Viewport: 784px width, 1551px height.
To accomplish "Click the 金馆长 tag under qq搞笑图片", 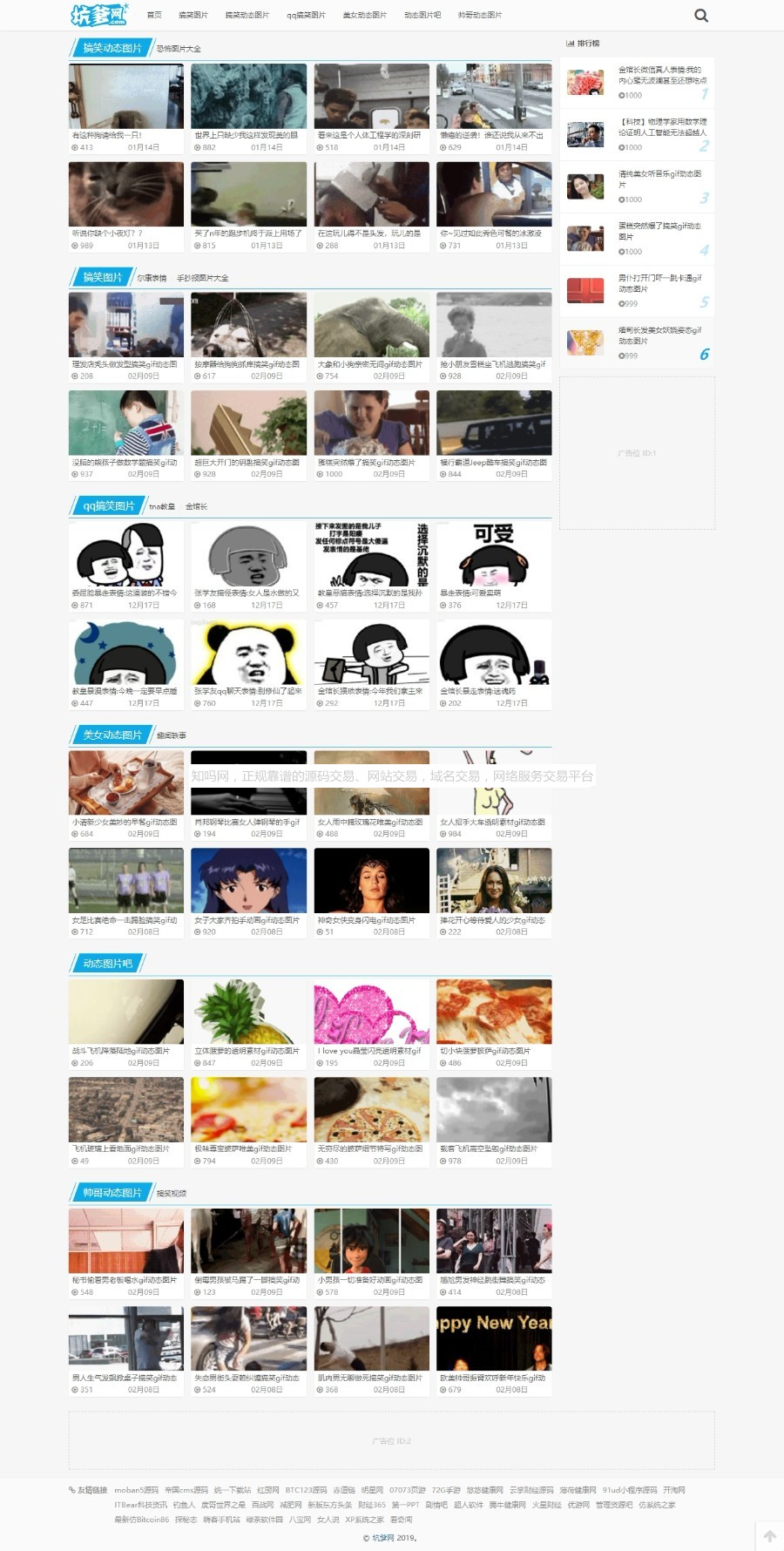I will 197,506.
